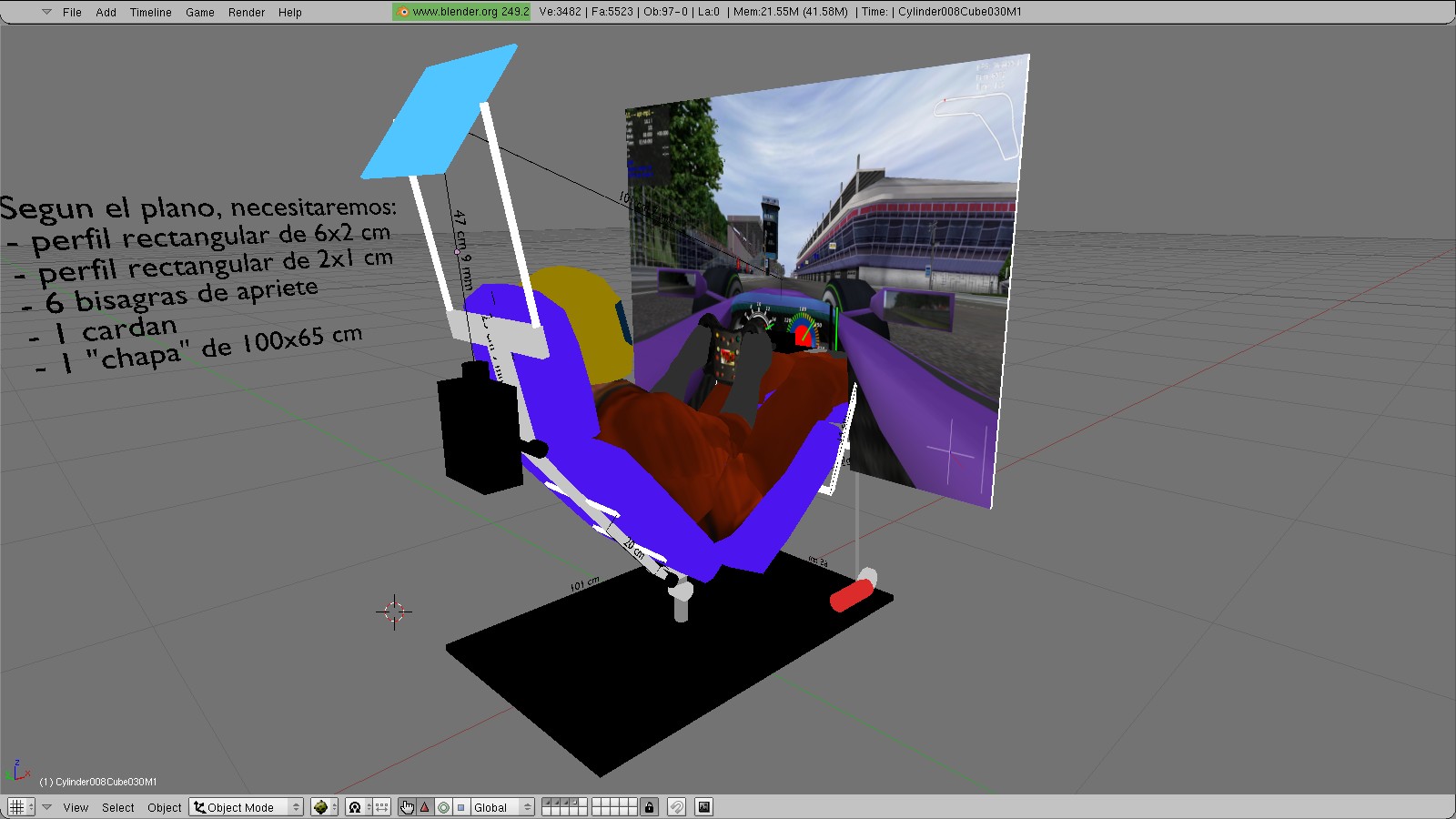Image resolution: width=1456 pixels, height=819 pixels.
Task: Click the first layer button in layer grid
Action: click(x=547, y=803)
